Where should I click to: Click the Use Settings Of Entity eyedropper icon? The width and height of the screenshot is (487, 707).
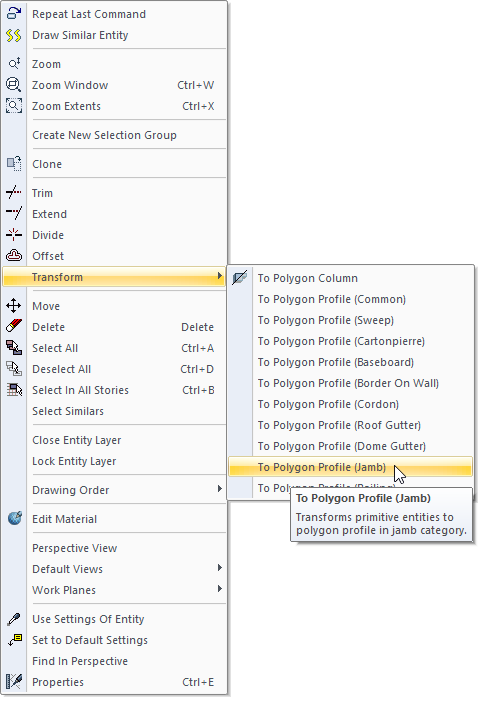[x=14, y=619]
